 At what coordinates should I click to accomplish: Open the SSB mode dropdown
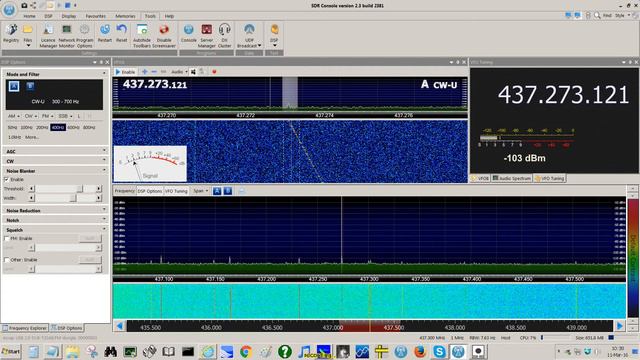pyautogui.click(x=65, y=116)
